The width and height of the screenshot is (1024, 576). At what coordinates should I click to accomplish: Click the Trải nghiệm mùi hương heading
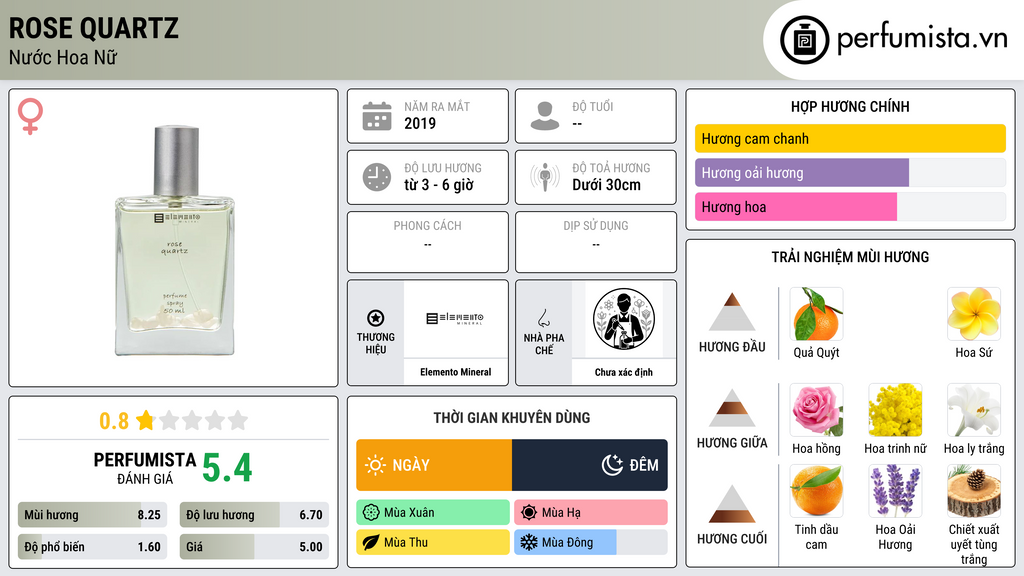click(x=850, y=257)
